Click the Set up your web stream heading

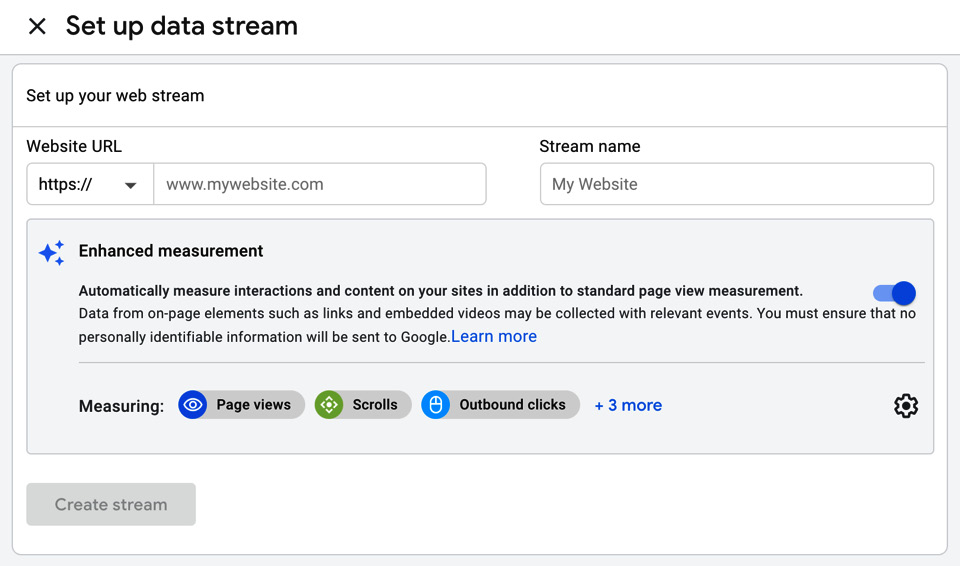pos(115,96)
